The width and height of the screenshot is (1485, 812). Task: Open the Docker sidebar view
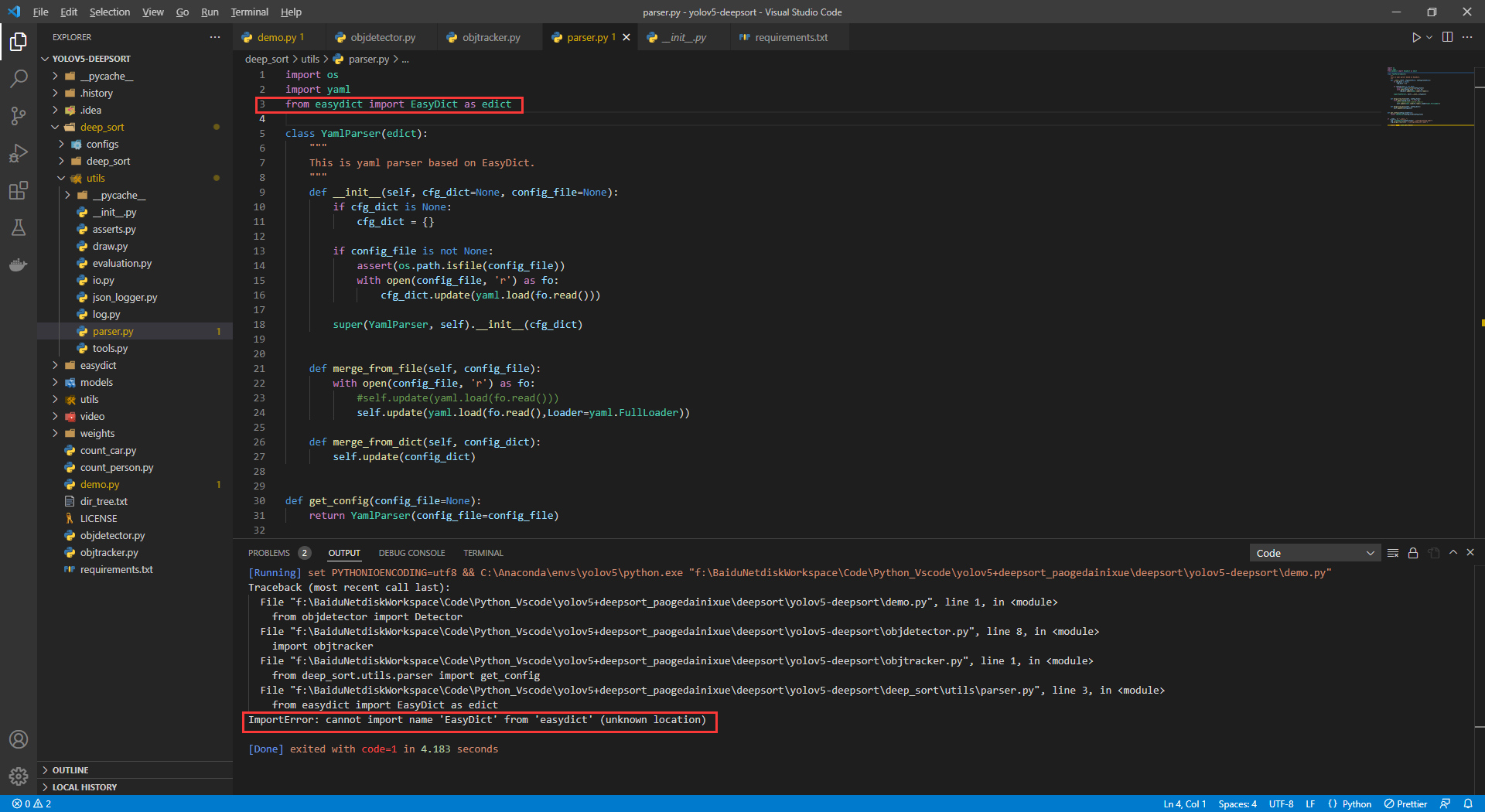point(19,264)
